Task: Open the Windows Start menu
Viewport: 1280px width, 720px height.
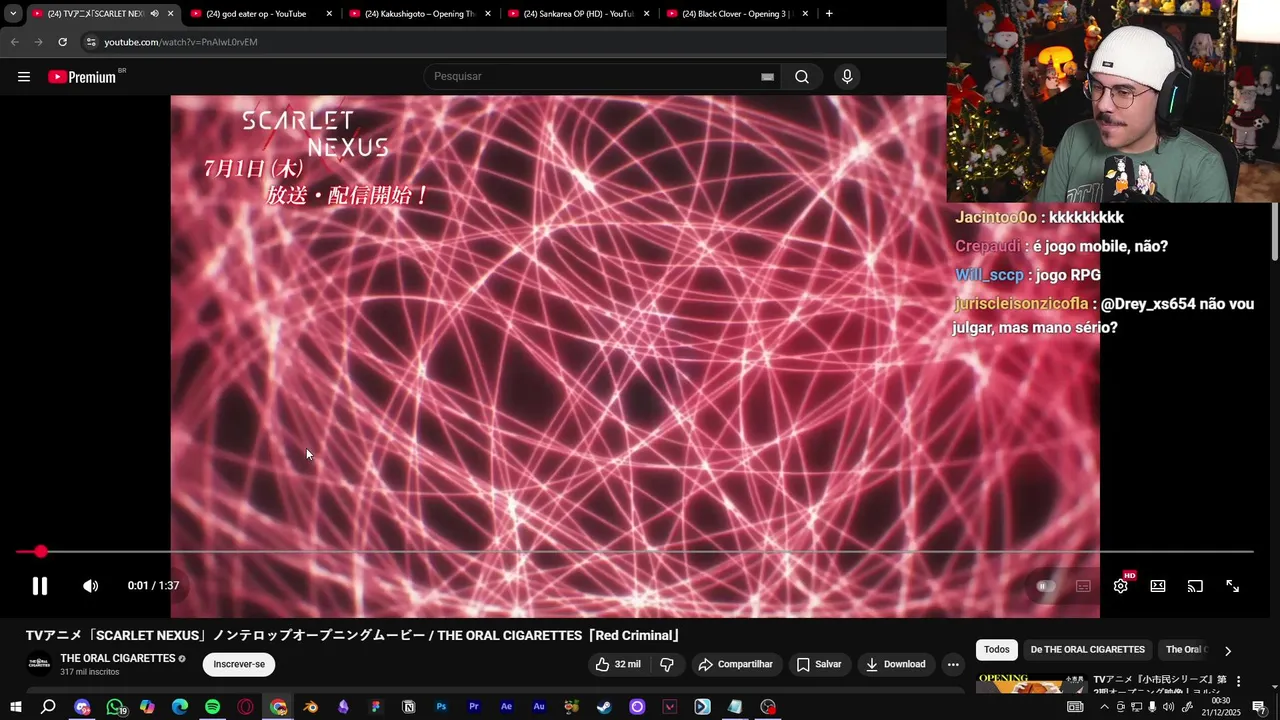Action: pos(16,707)
